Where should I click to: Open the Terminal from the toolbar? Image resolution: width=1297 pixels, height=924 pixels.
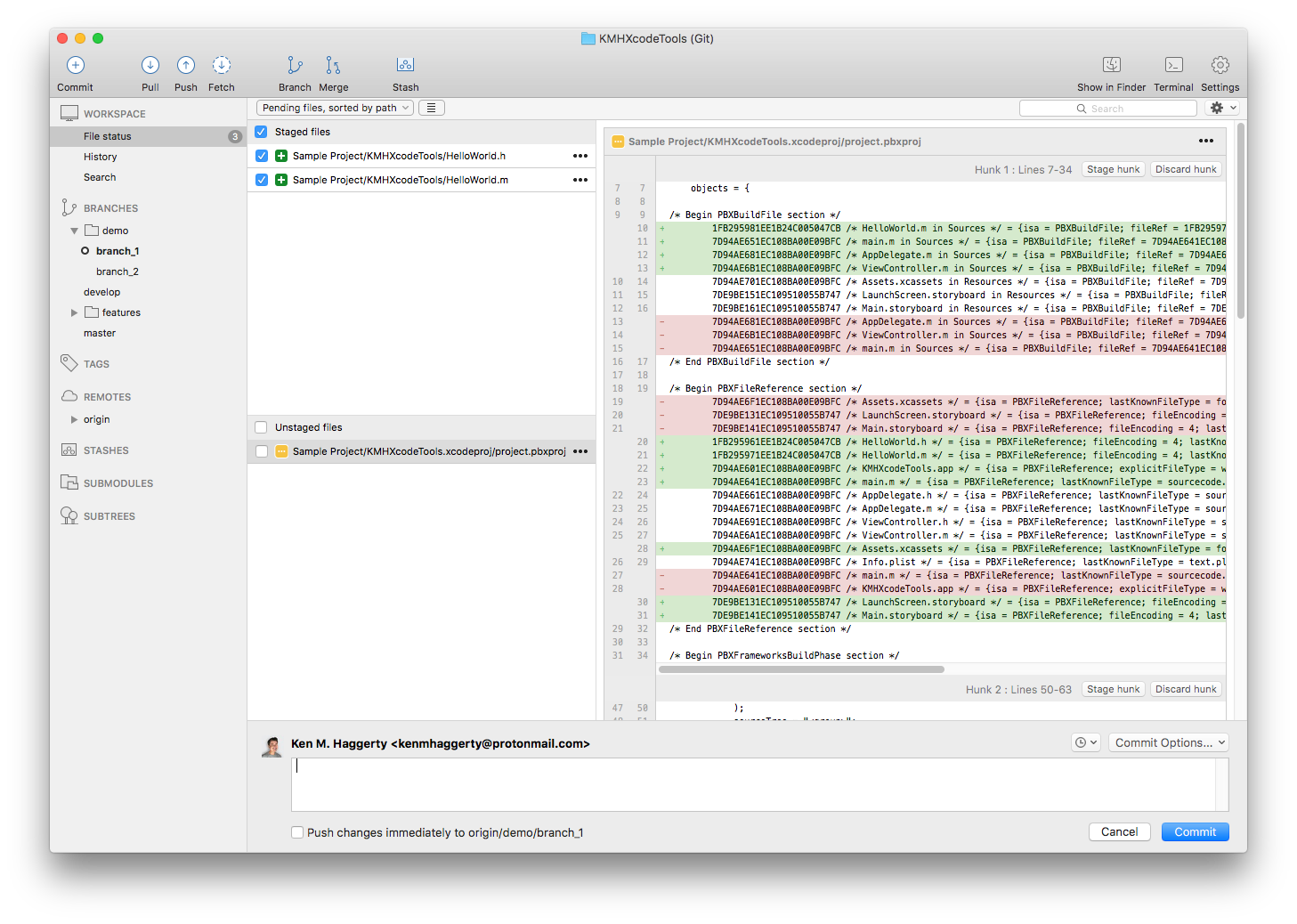(x=1174, y=65)
